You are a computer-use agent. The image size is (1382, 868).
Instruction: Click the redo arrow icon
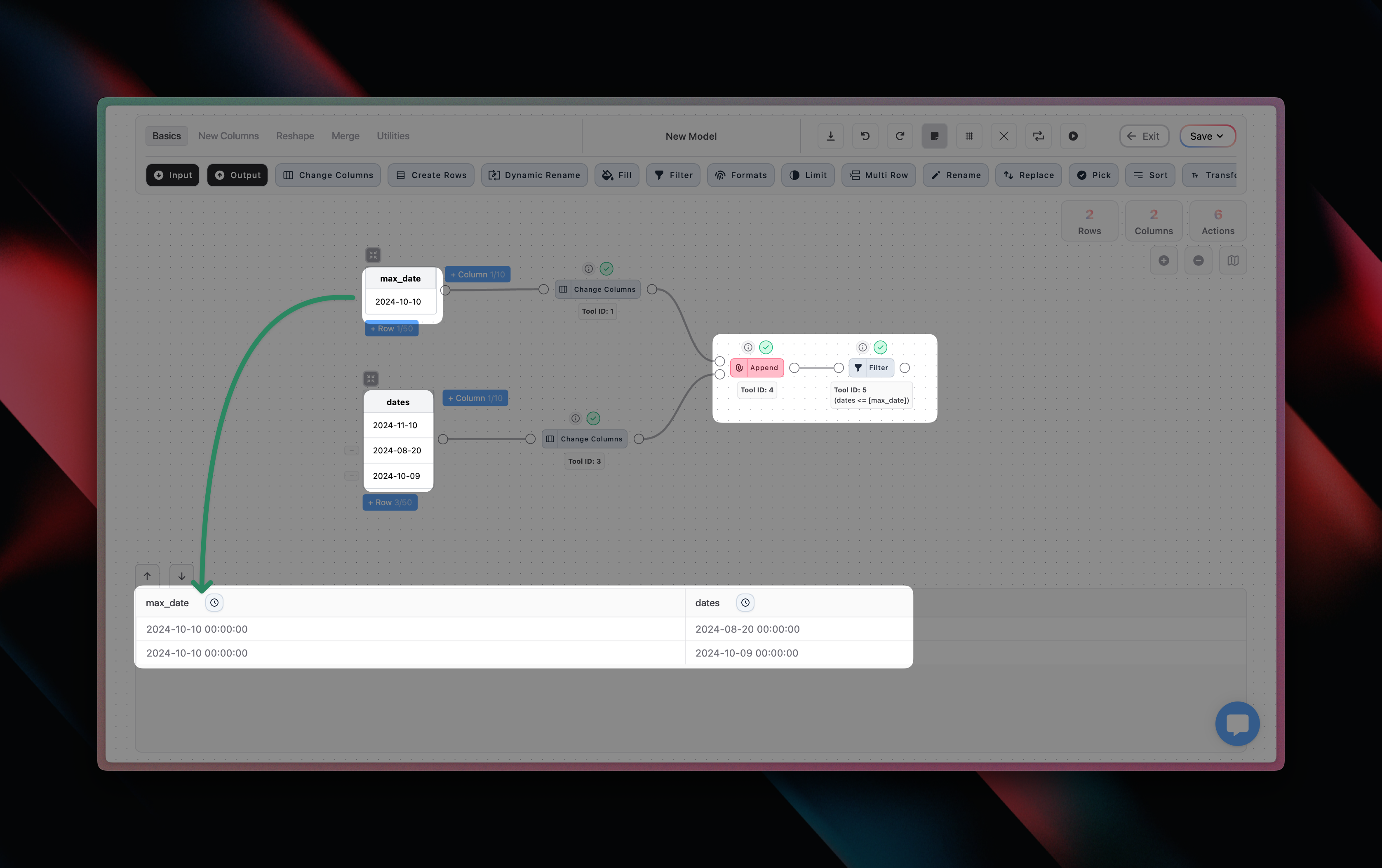point(899,136)
